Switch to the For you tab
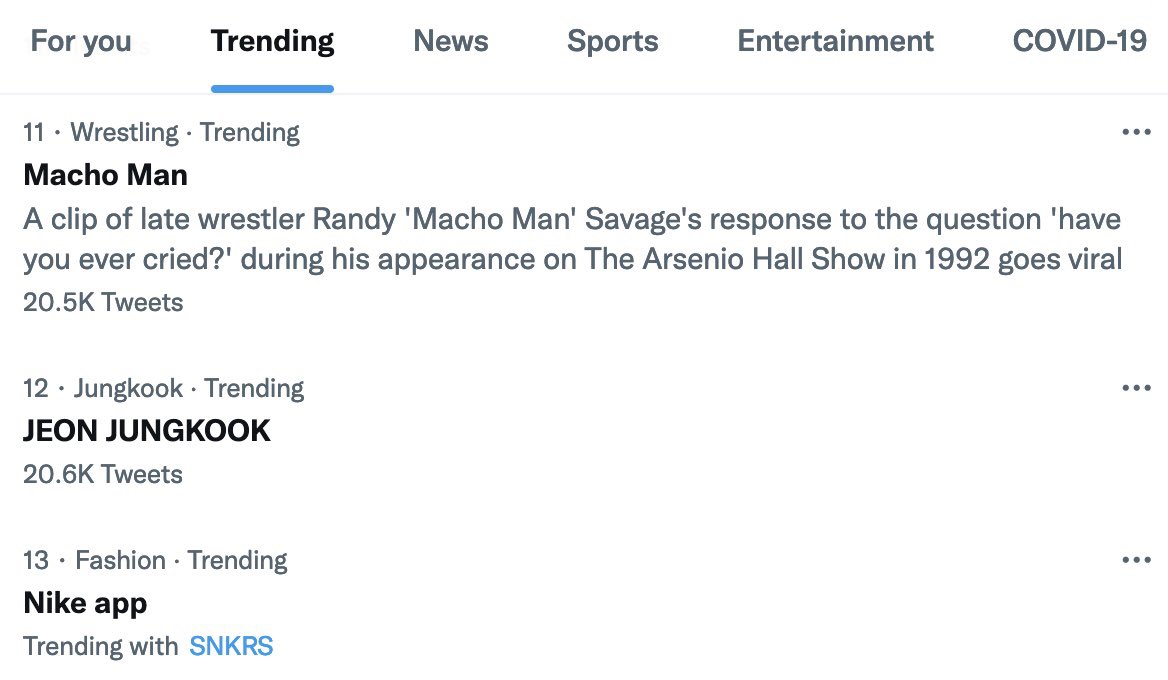The width and height of the screenshot is (1168, 680). pos(81,41)
